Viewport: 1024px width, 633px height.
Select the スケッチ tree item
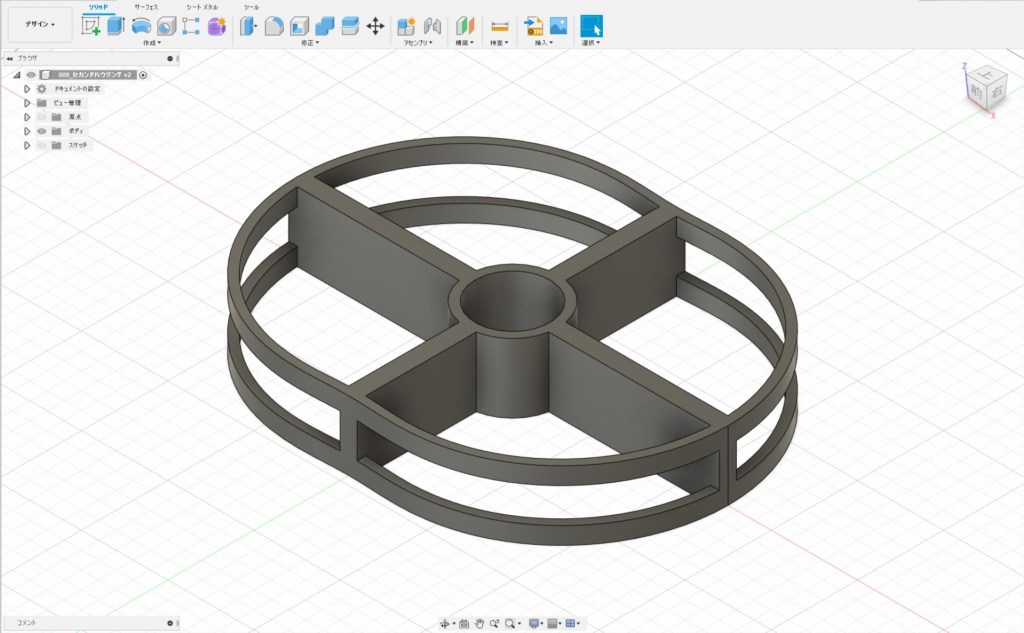pyautogui.click(x=78, y=146)
